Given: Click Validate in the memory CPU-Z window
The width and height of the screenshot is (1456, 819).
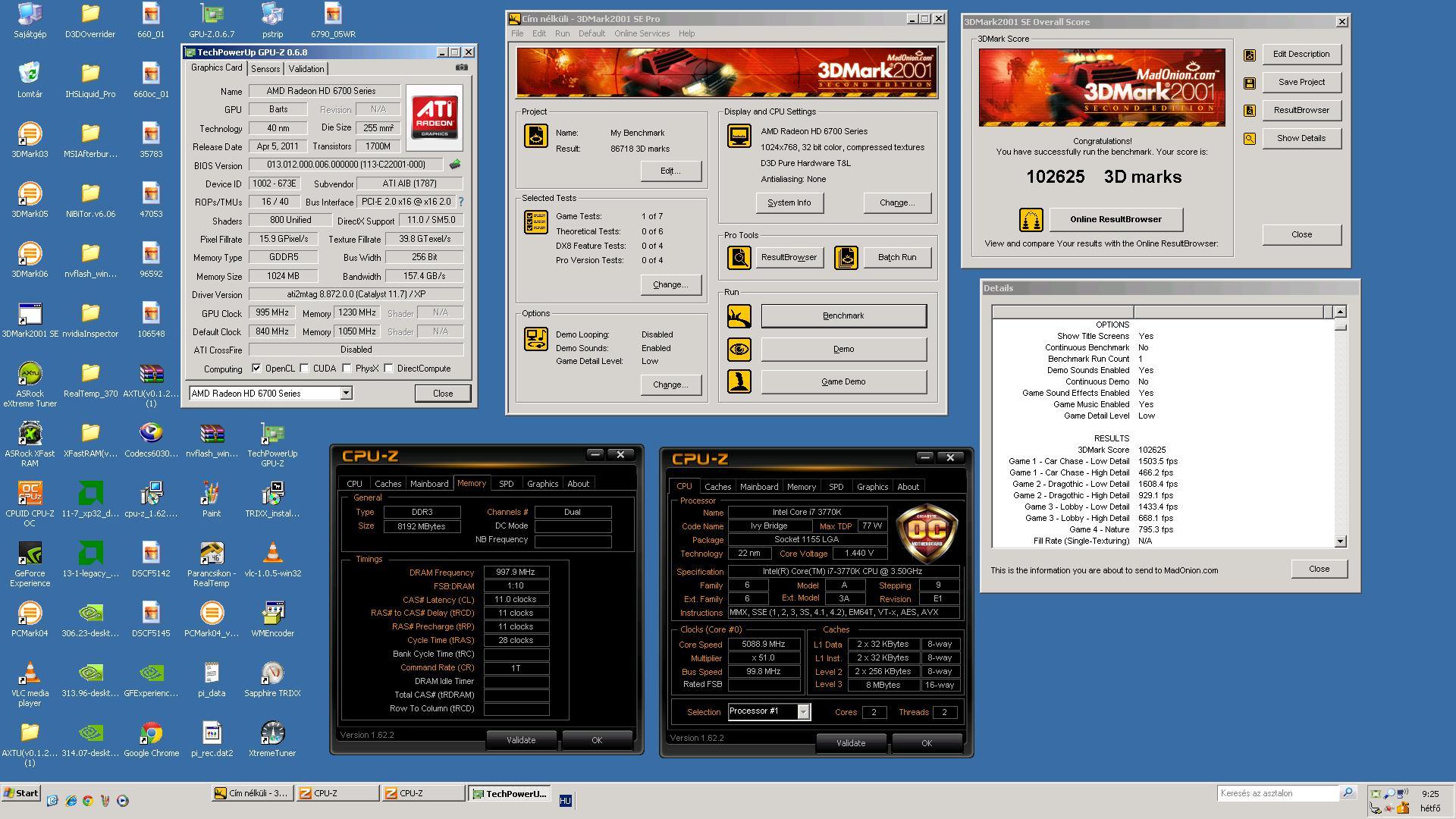Looking at the screenshot, I should click(521, 740).
